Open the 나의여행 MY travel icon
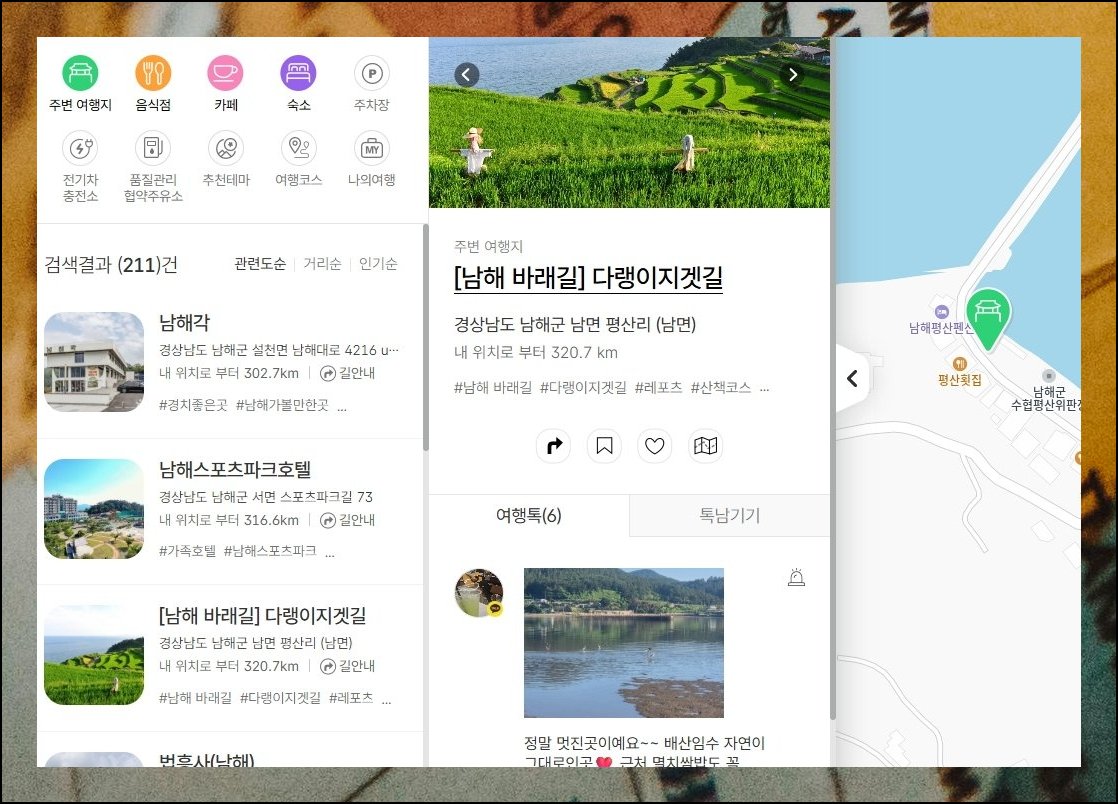Image resolution: width=1118 pixels, height=804 pixels. (371, 148)
